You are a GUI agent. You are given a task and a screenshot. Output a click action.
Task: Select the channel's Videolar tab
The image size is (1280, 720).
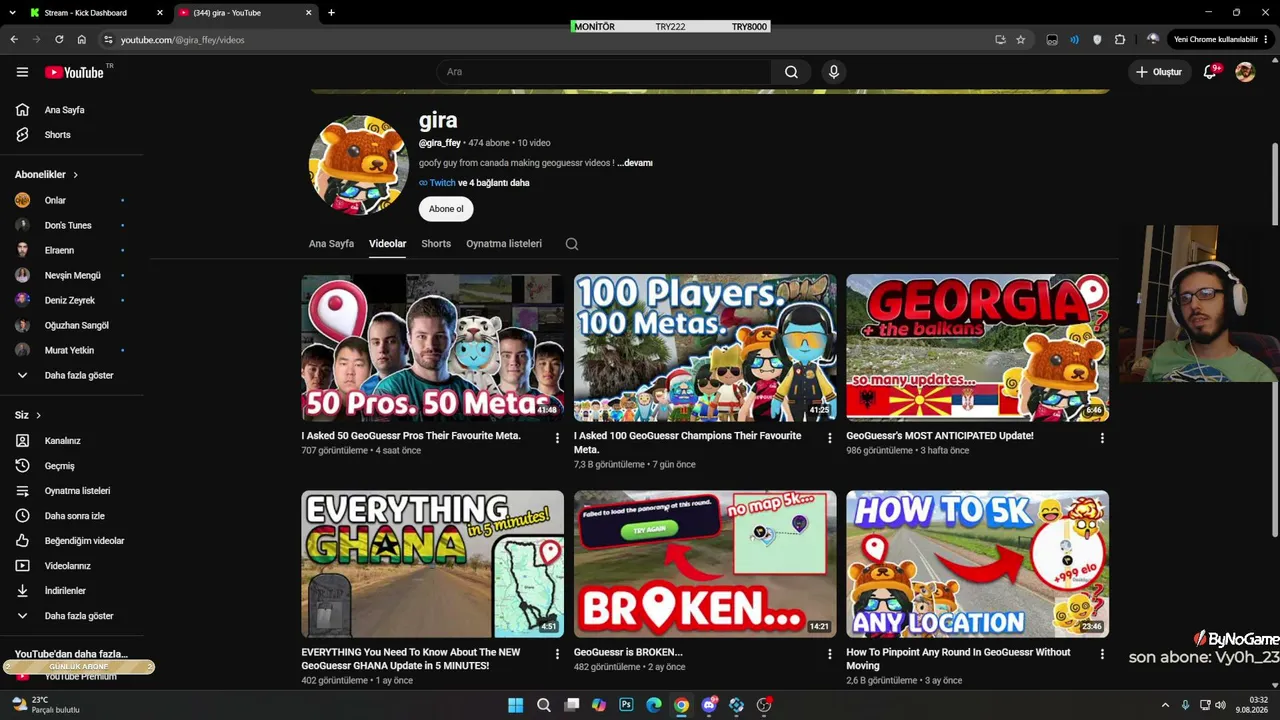point(387,244)
